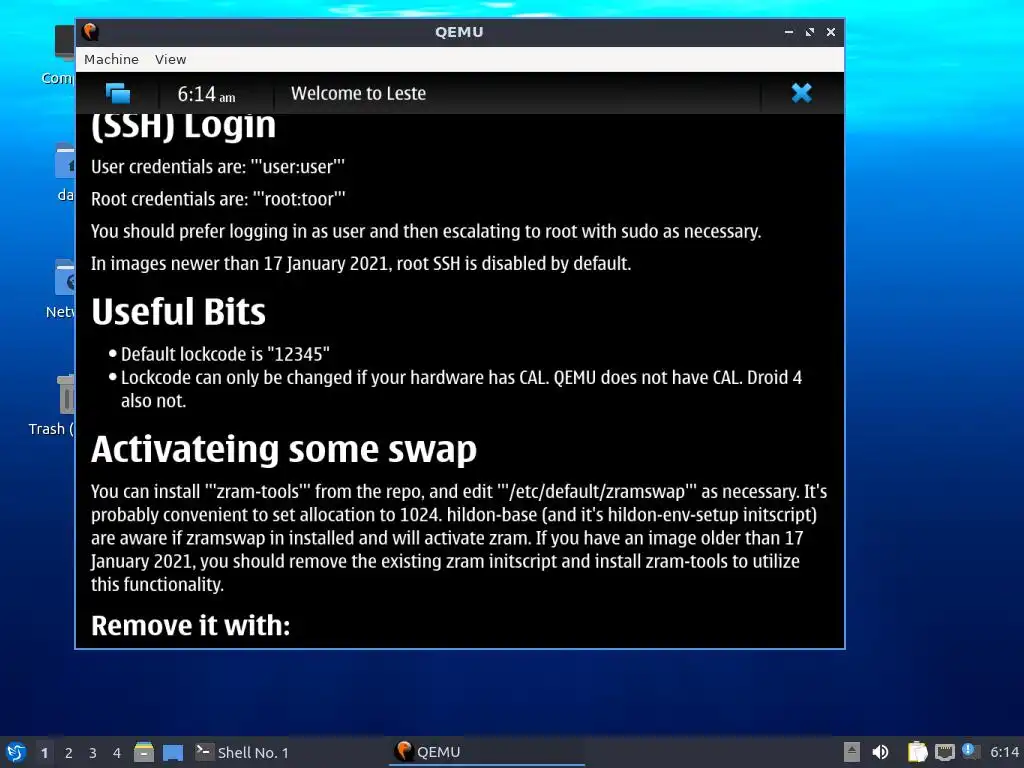Click the 6:14 am clock status area
1024x768 pixels.
(x=206, y=95)
